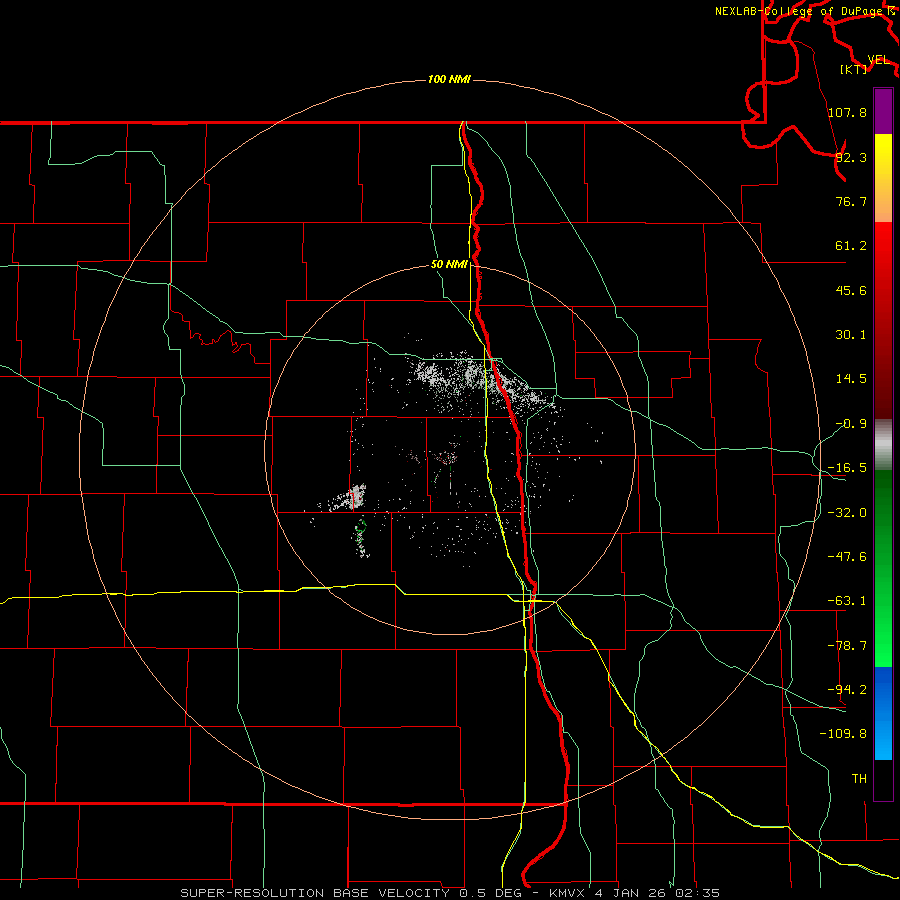Select the 61.2 velocity scale value
900x900 pixels.
[851, 246]
